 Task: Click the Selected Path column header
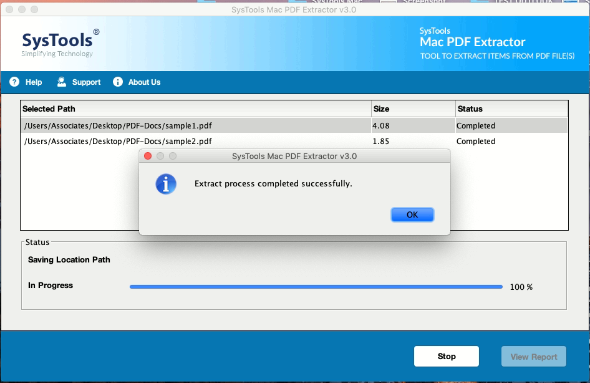tap(196, 109)
